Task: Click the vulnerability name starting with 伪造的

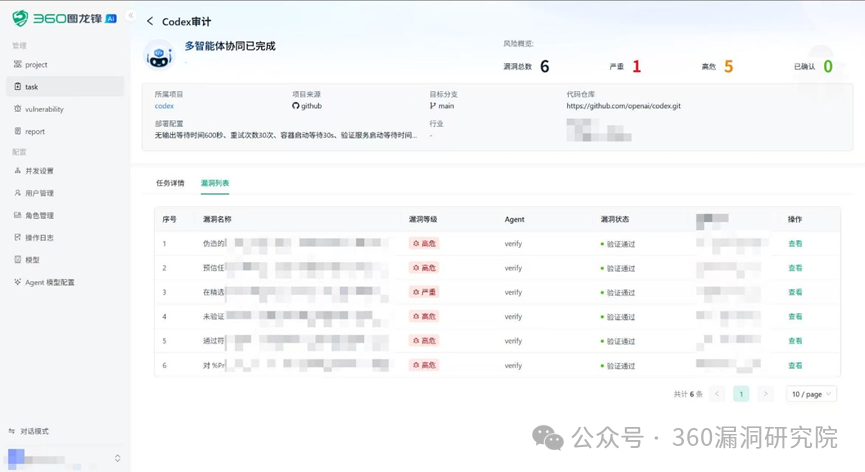Action: pos(296,243)
